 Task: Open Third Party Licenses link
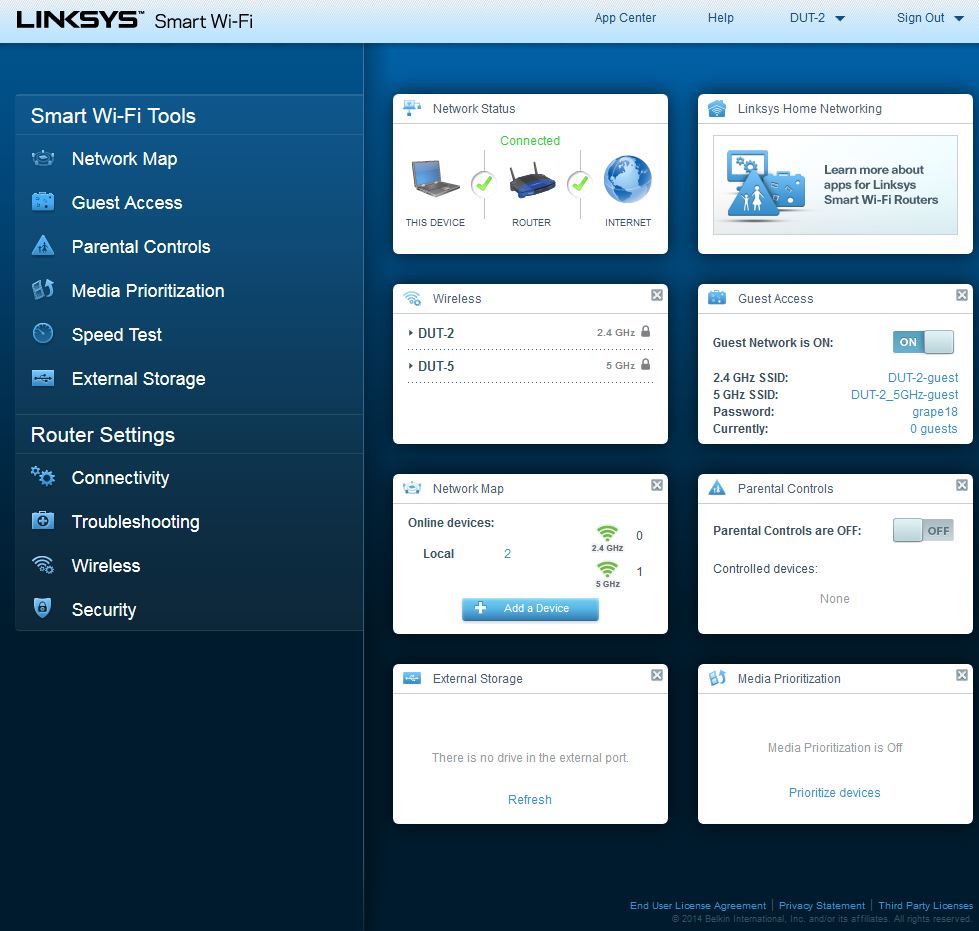point(925,905)
